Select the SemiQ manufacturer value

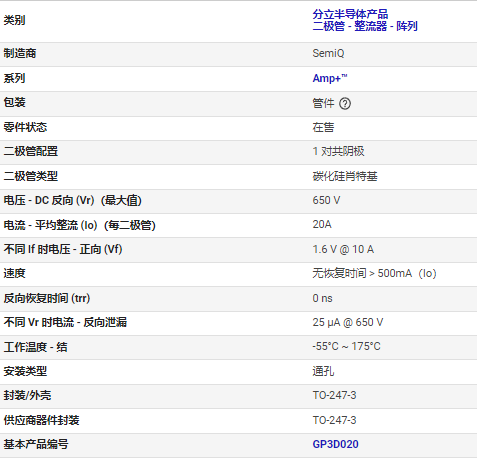point(328,53)
